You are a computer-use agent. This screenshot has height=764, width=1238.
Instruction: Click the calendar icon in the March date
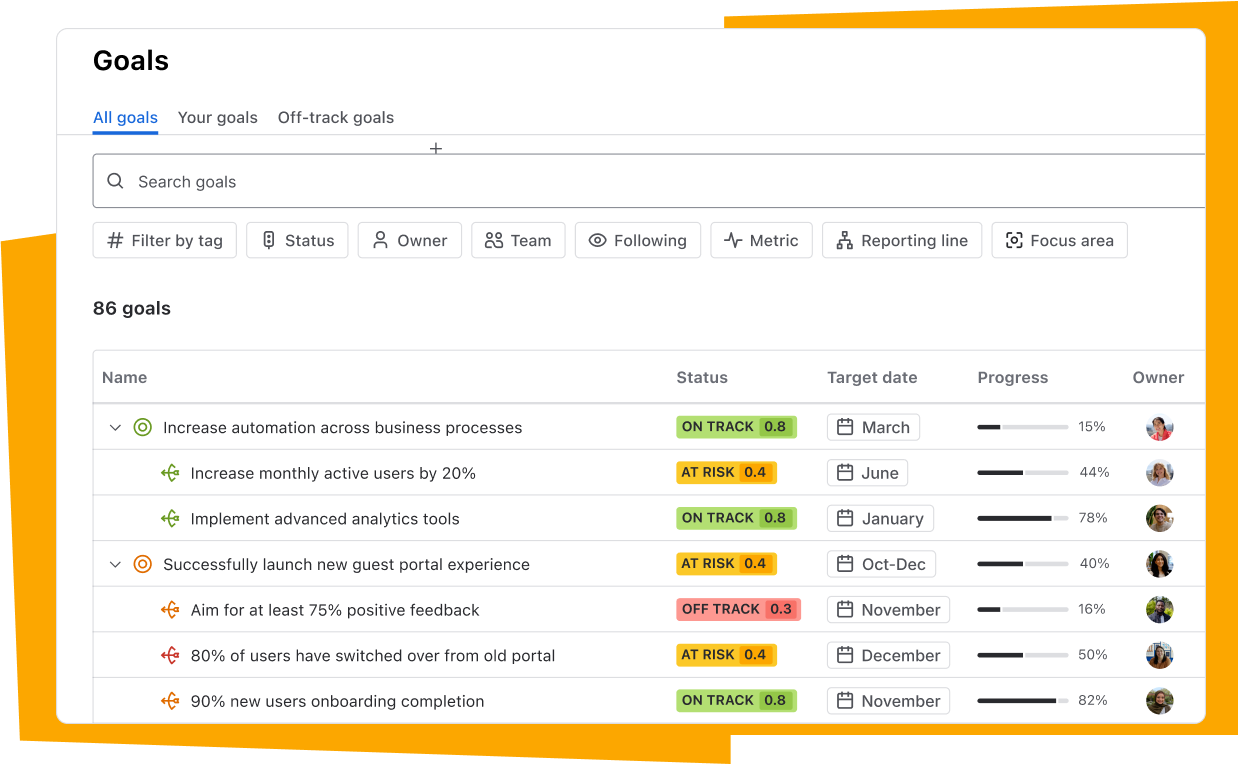[845, 427]
